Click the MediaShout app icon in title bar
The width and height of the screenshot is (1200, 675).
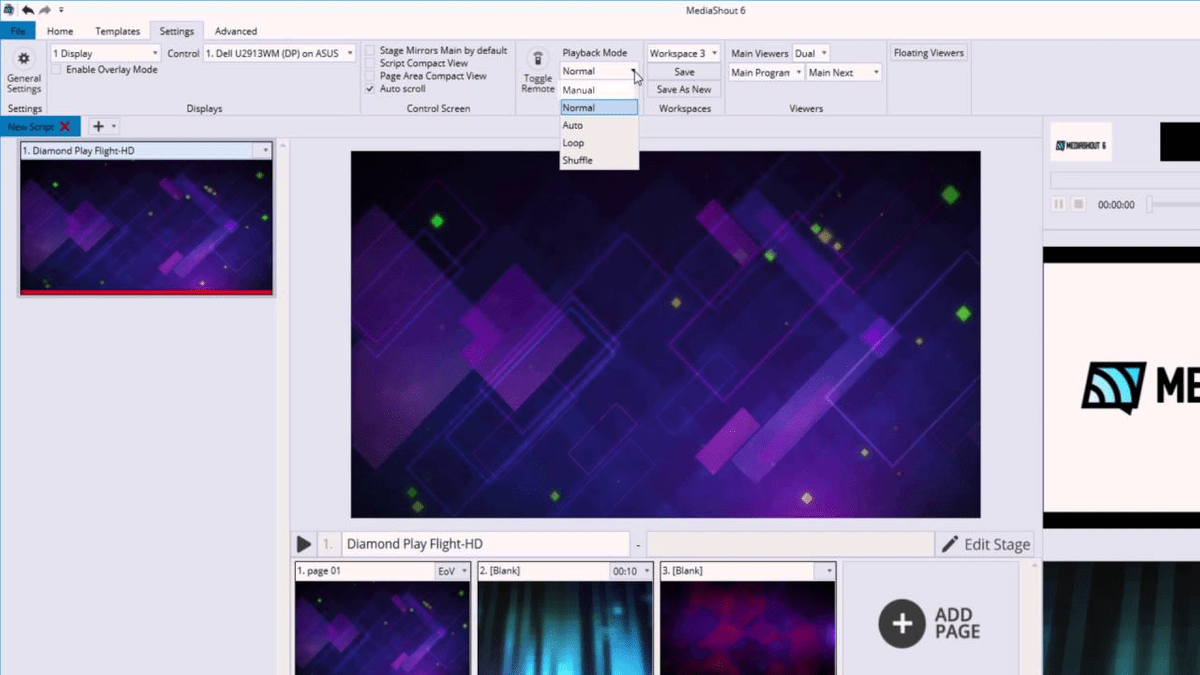point(9,10)
